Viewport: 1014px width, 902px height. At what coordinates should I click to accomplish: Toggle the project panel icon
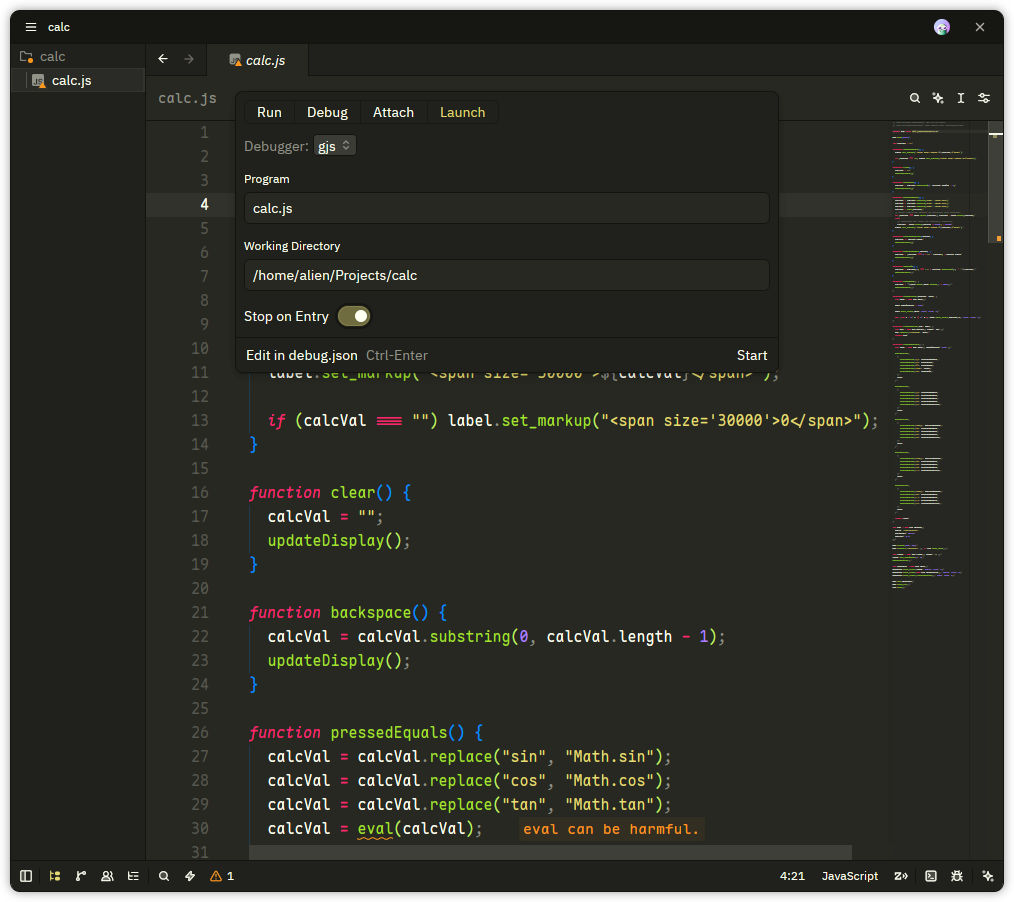pos(55,876)
